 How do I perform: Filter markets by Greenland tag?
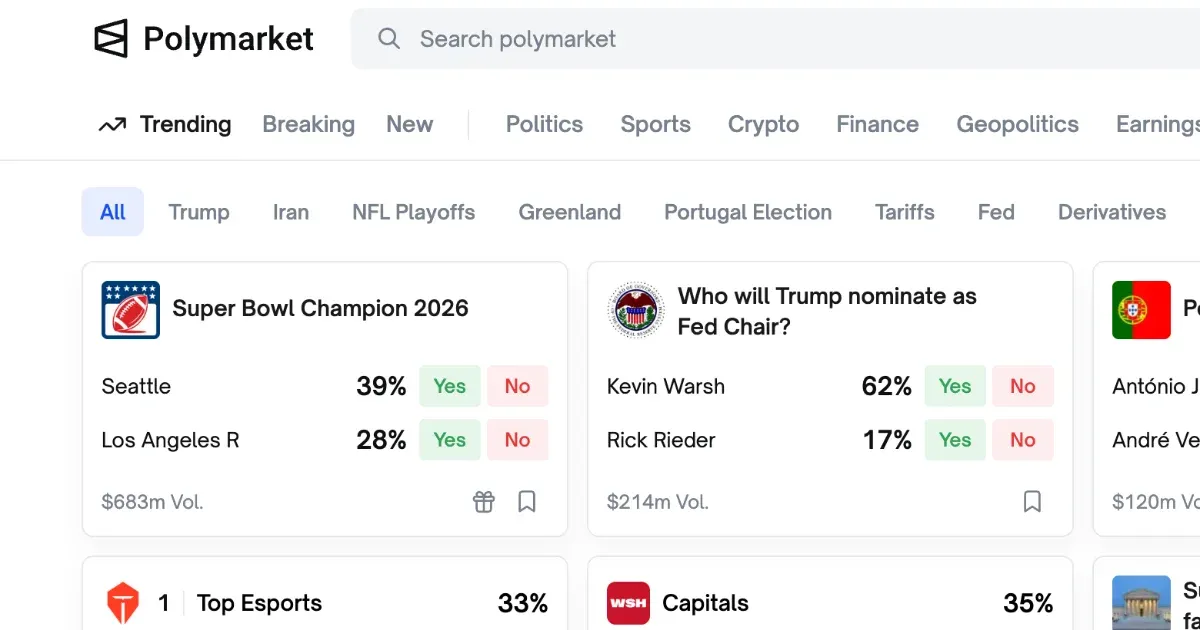(569, 212)
